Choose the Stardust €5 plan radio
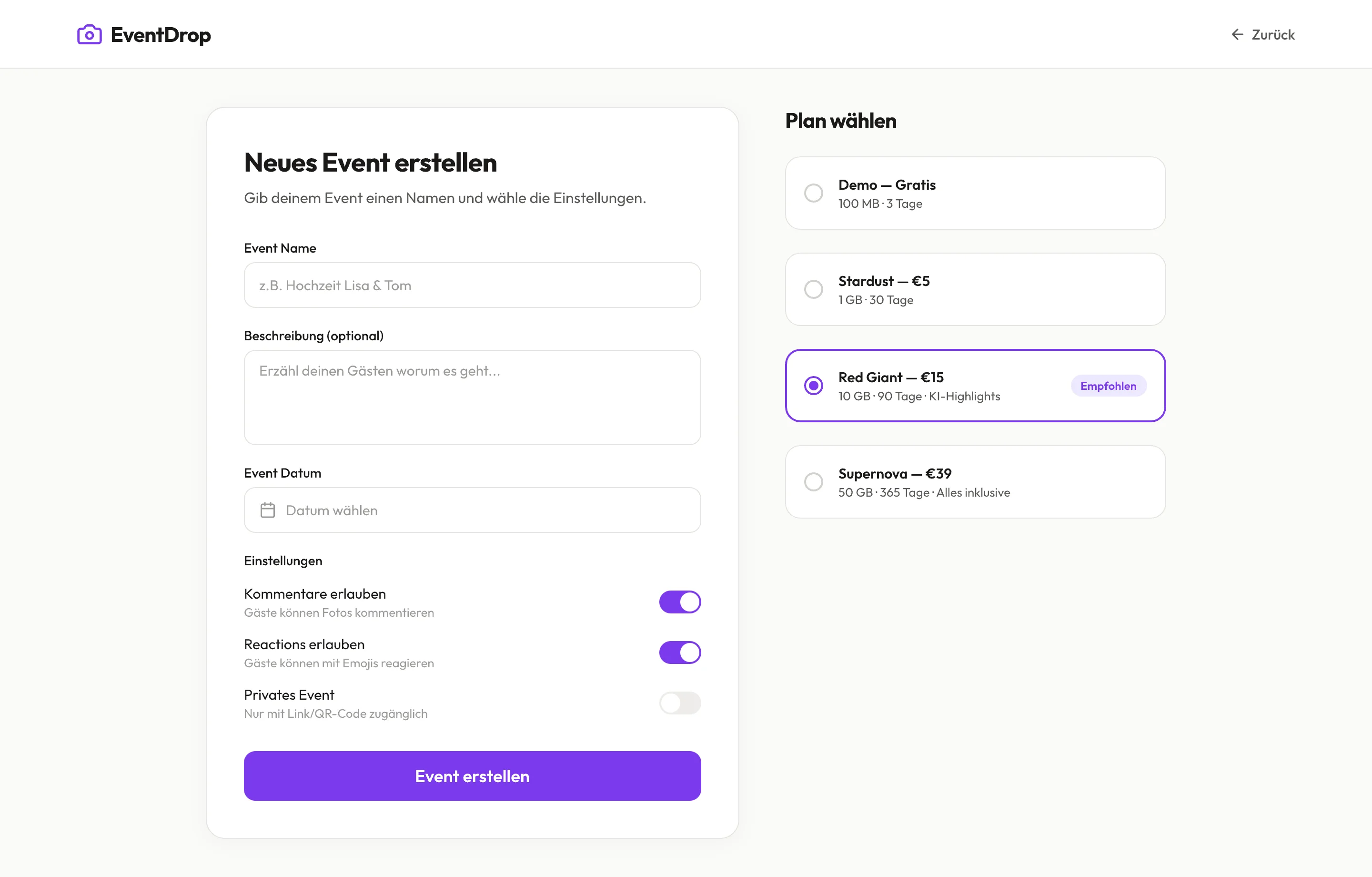 coord(813,290)
